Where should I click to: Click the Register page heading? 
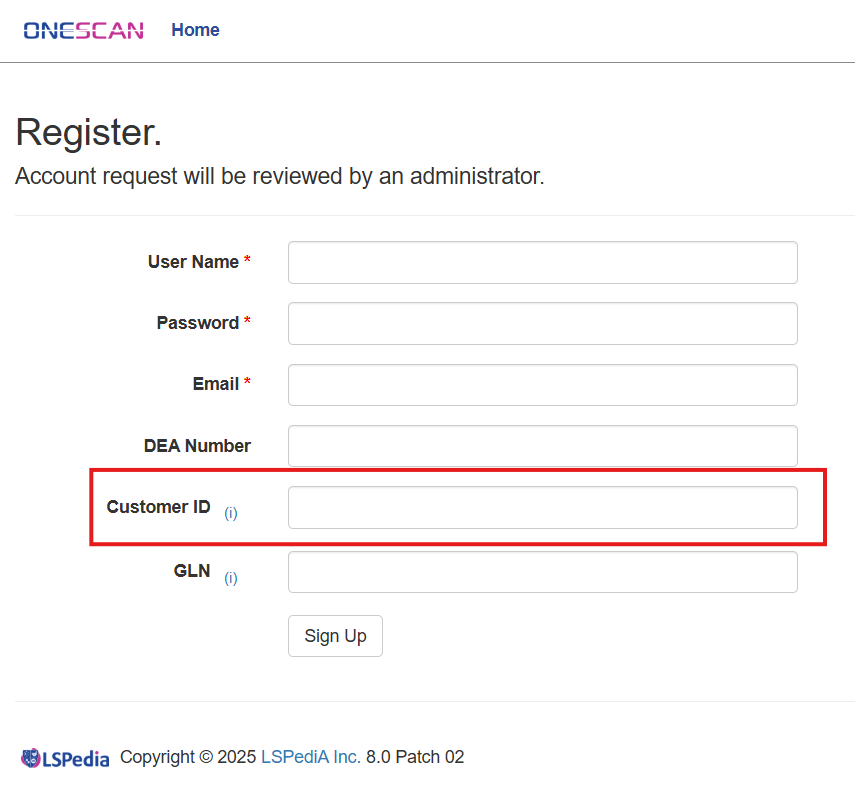tap(88, 132)
